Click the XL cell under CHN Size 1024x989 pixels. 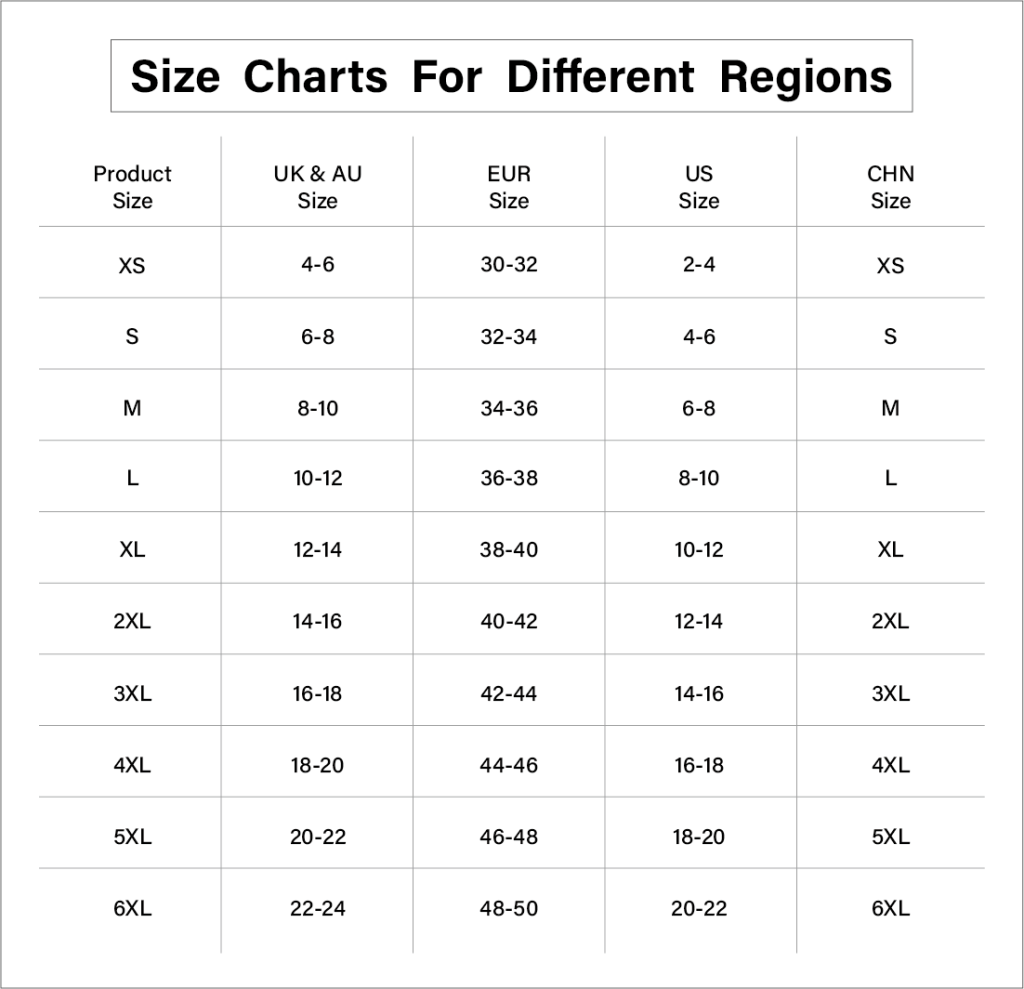(x=890, y=549)
